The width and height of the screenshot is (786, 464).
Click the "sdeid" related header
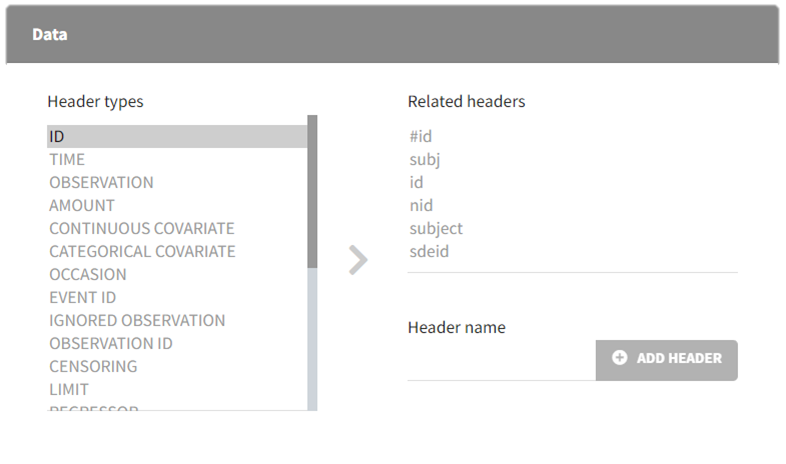click(x=429, y=252)
